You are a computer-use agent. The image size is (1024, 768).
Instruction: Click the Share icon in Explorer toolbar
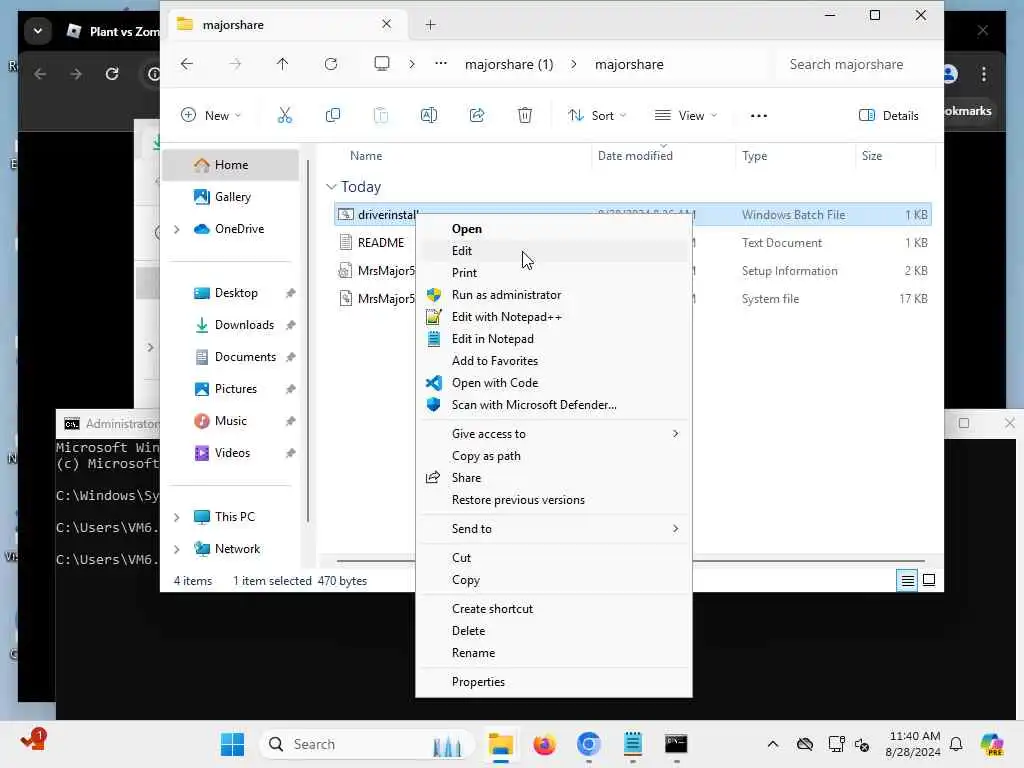(477, 116)
